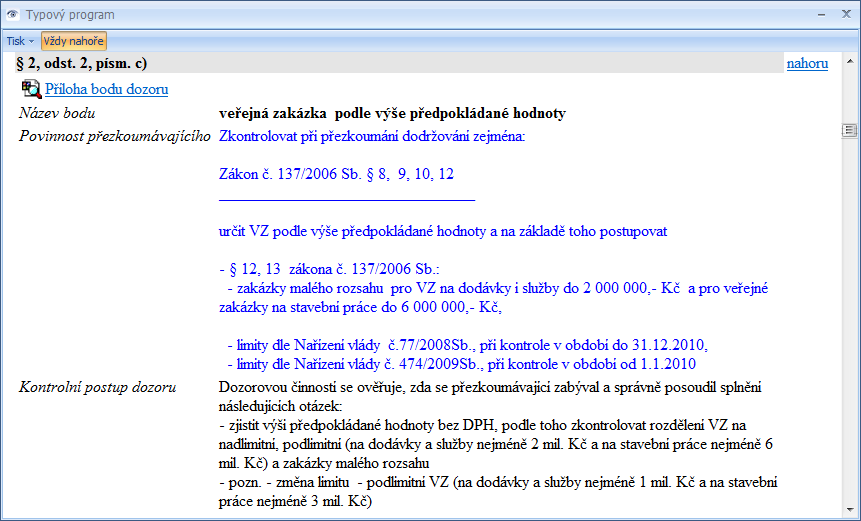Click the label Povinnost přezkoumávajícího

(x=115, y=136)
